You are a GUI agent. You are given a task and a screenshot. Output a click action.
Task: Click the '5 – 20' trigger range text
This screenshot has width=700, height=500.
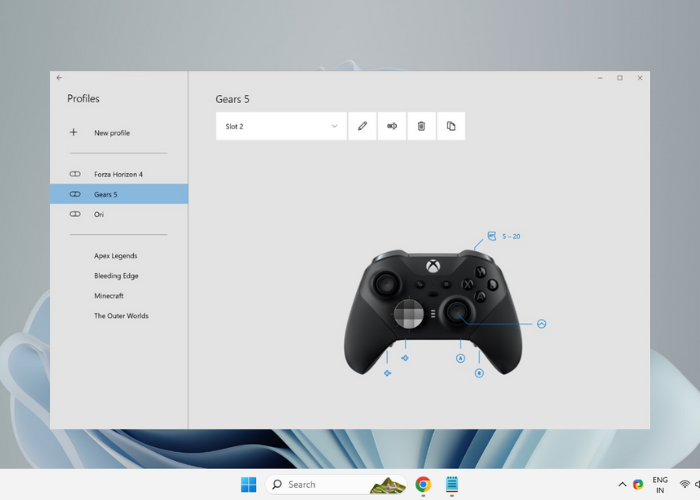(511, 237)
